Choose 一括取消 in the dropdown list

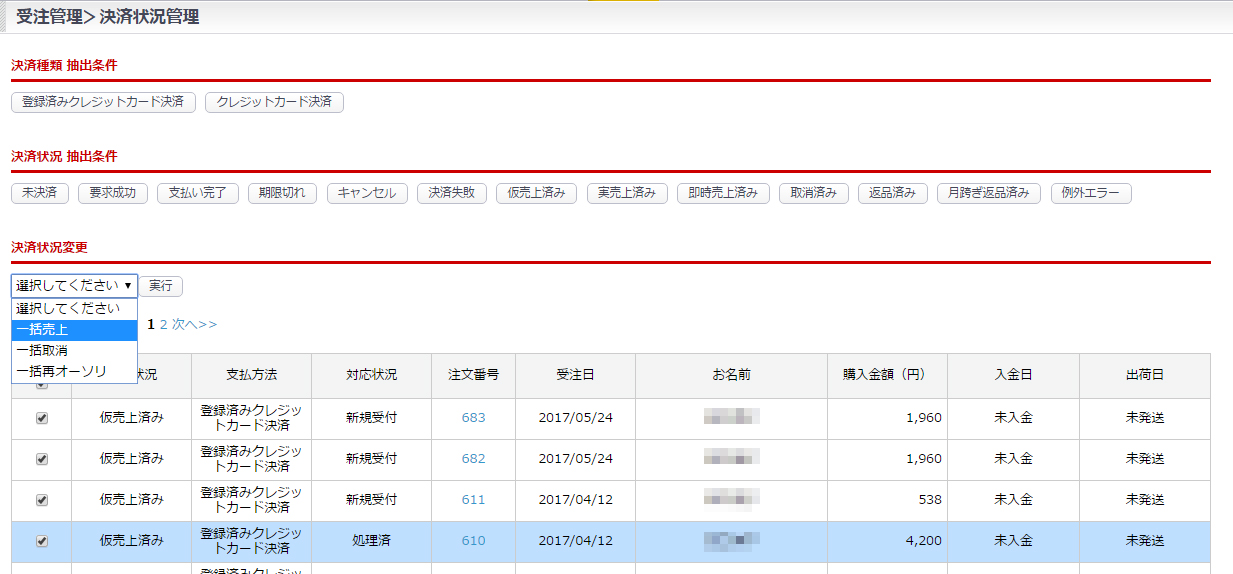74,351
